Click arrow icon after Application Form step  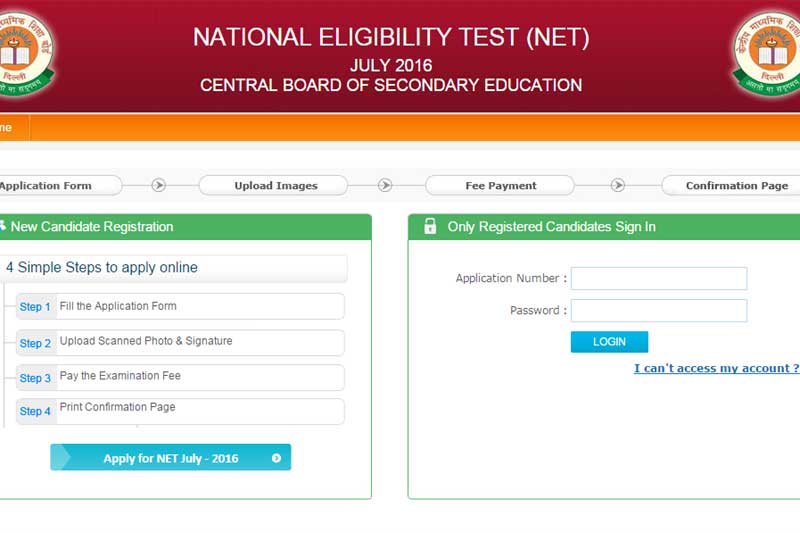point(159,185)
